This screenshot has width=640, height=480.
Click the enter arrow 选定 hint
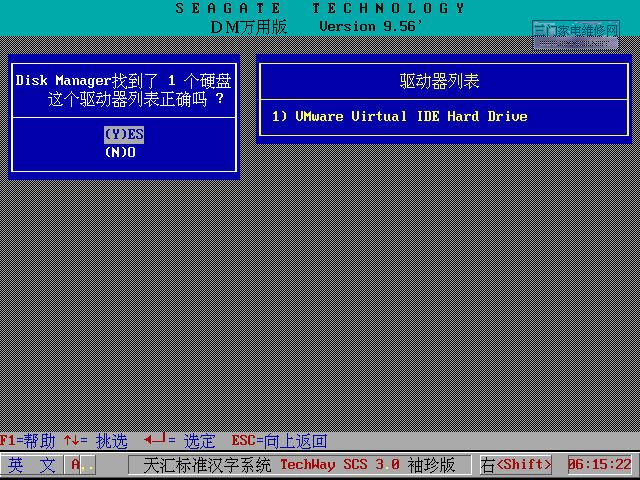pyautogui.click(x=179, y=441)
